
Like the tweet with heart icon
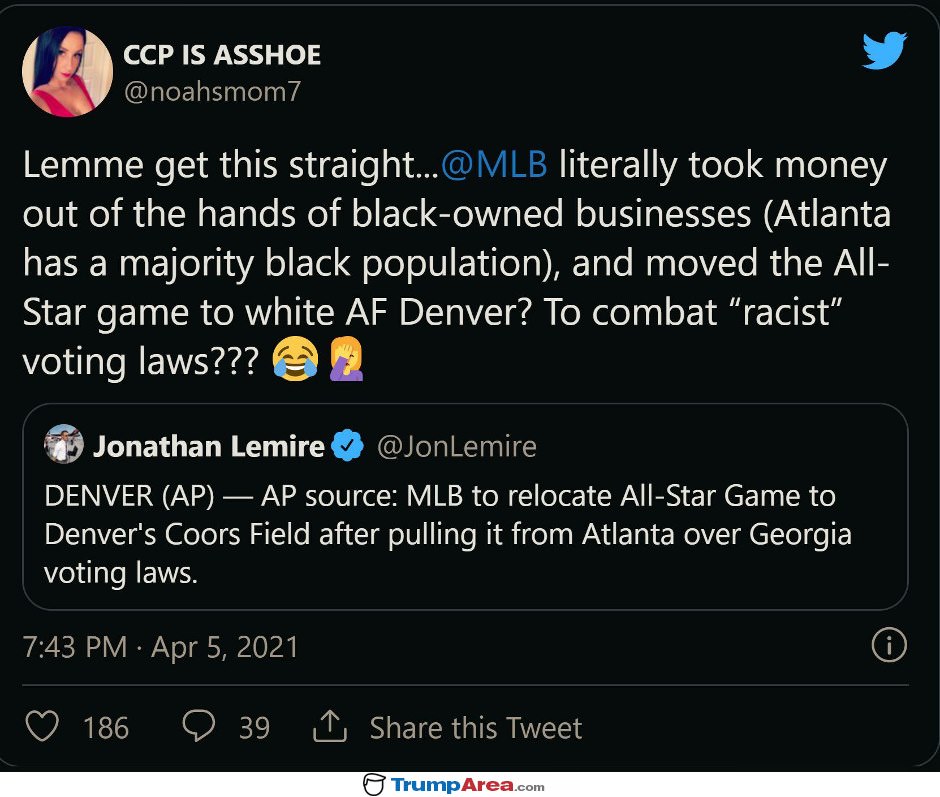click(42, 727)
